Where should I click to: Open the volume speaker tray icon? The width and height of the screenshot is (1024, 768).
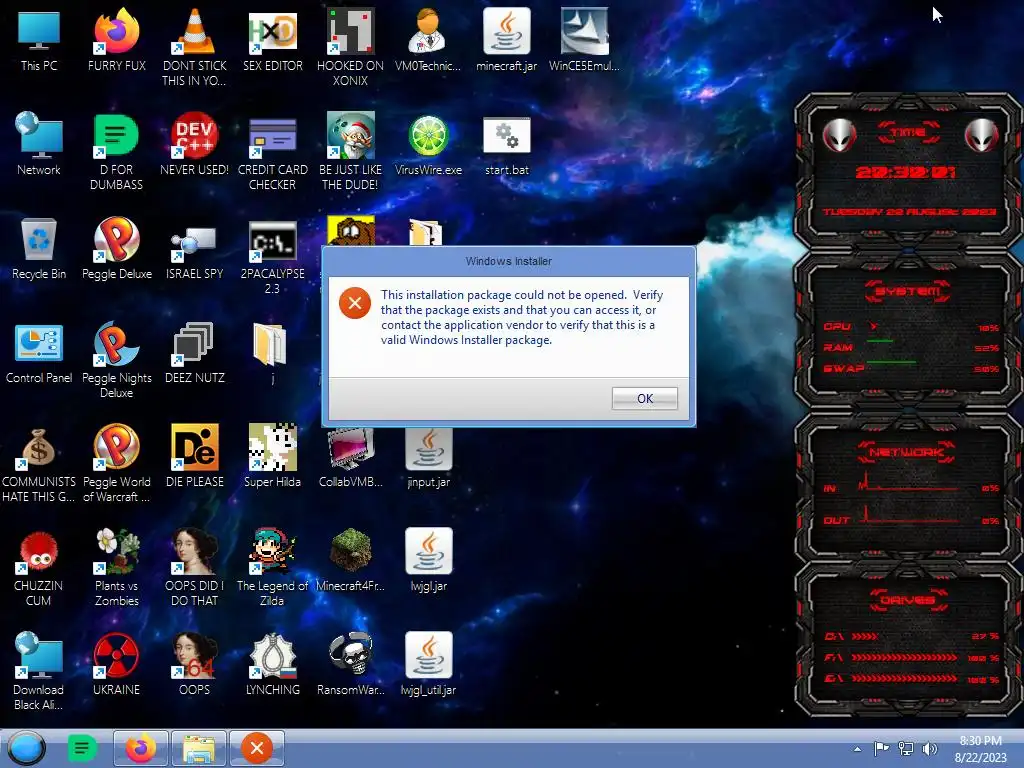929,748
